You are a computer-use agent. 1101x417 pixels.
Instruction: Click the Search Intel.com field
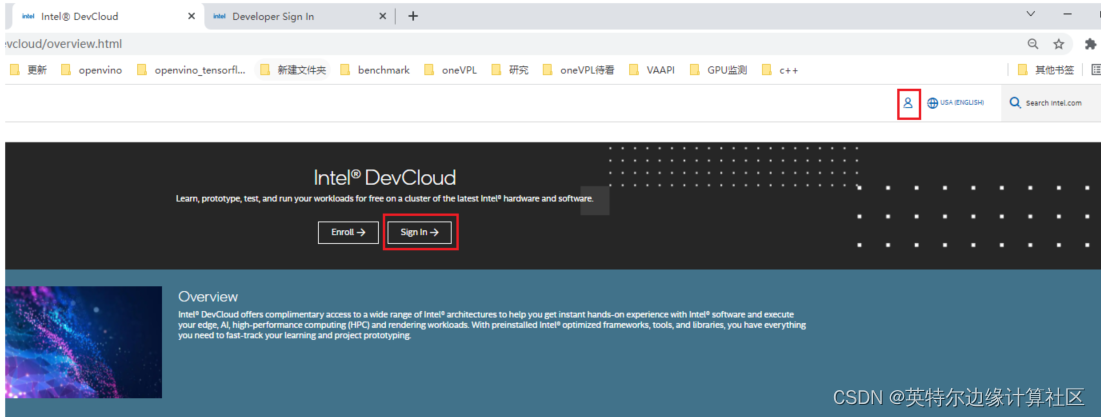coord(1050,102)
